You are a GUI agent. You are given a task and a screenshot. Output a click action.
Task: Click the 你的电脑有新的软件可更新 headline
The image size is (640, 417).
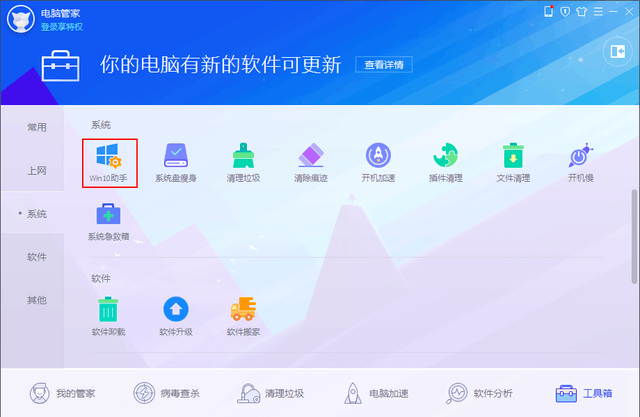tap(220, 64)
